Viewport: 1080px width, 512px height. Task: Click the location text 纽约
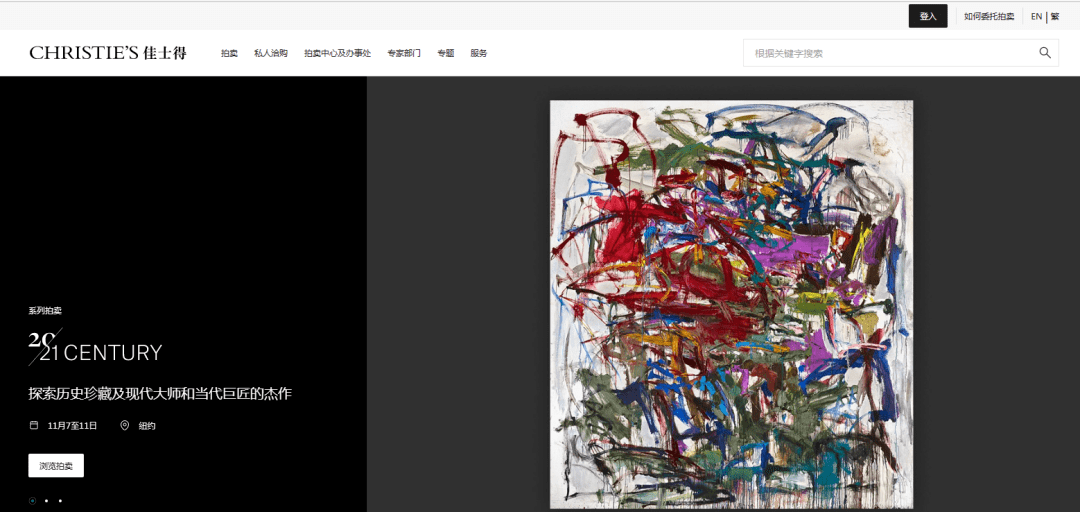pyautogui.click(x=147, y=426)
